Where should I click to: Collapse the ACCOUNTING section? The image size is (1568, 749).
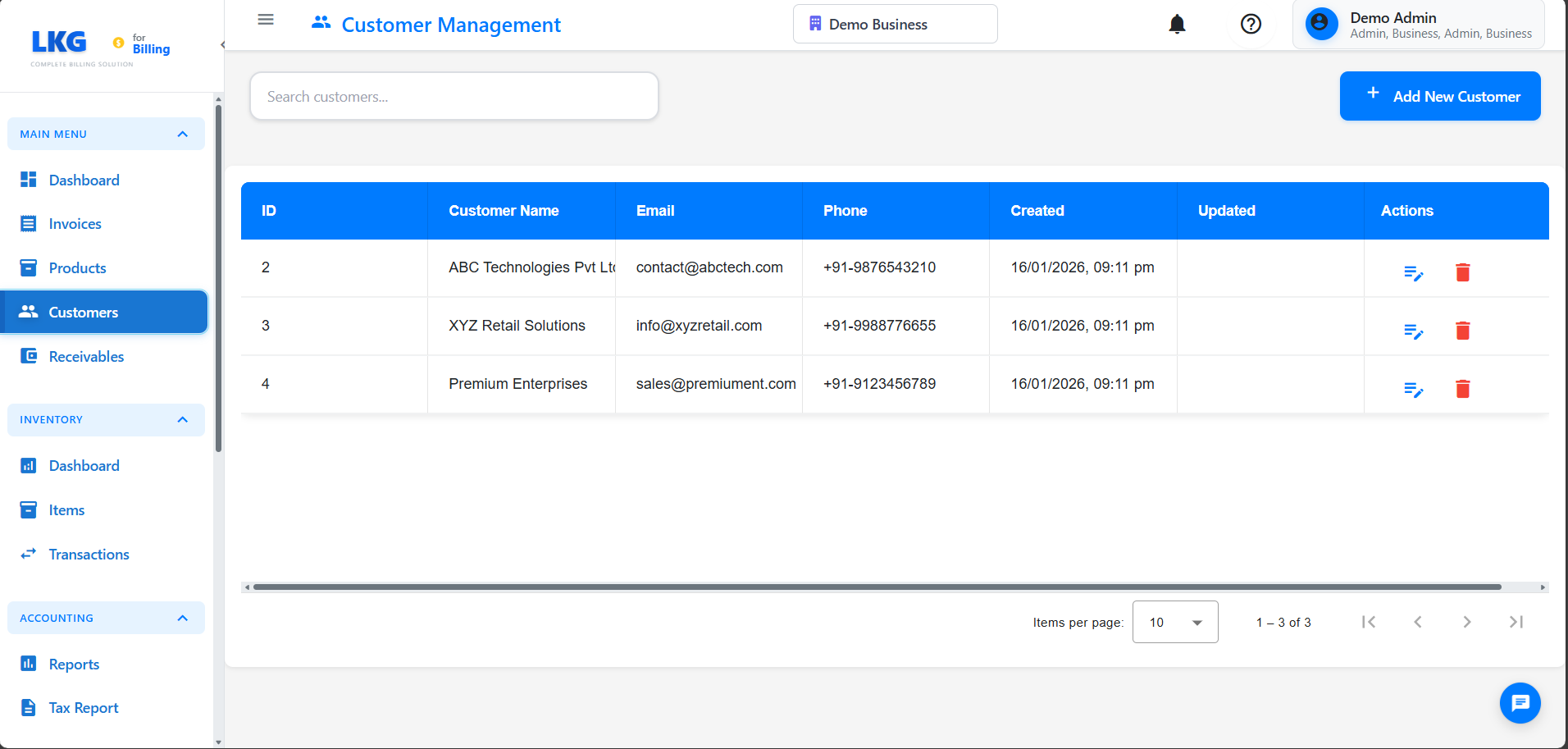coord(182,618)
